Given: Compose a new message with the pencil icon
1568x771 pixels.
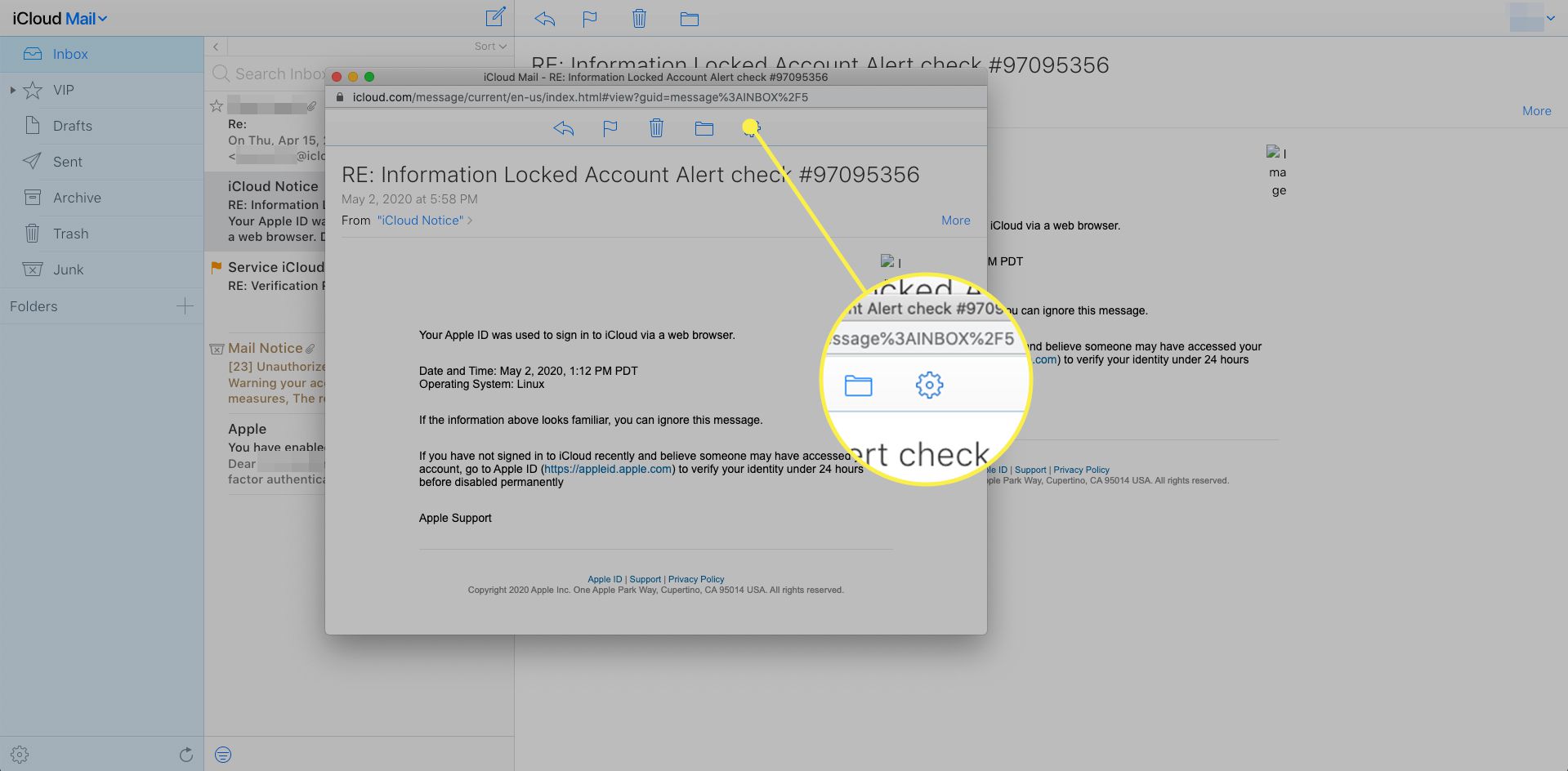Looking at the screenshot, I should pyautogui.click(x=496, y=17).
